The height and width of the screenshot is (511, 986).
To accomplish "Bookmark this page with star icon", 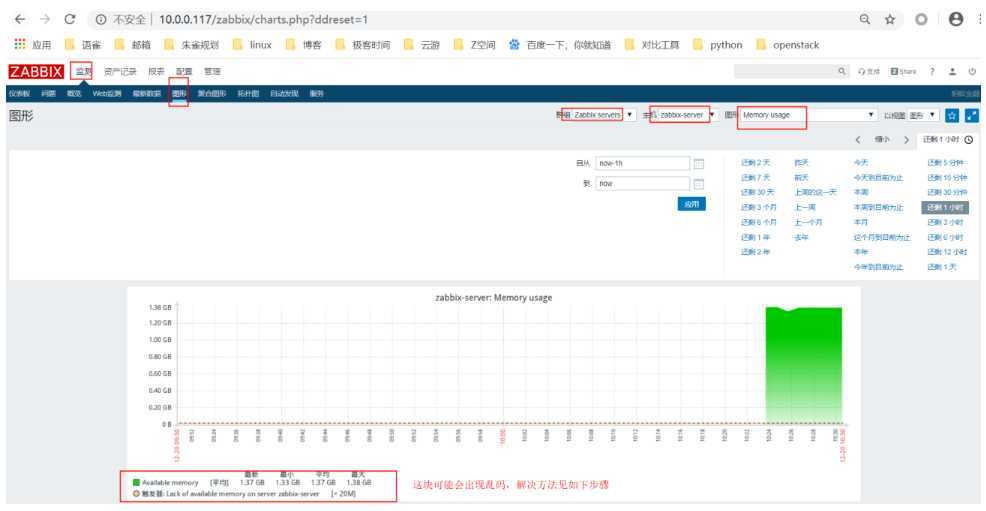I will (x=890, y=19).
